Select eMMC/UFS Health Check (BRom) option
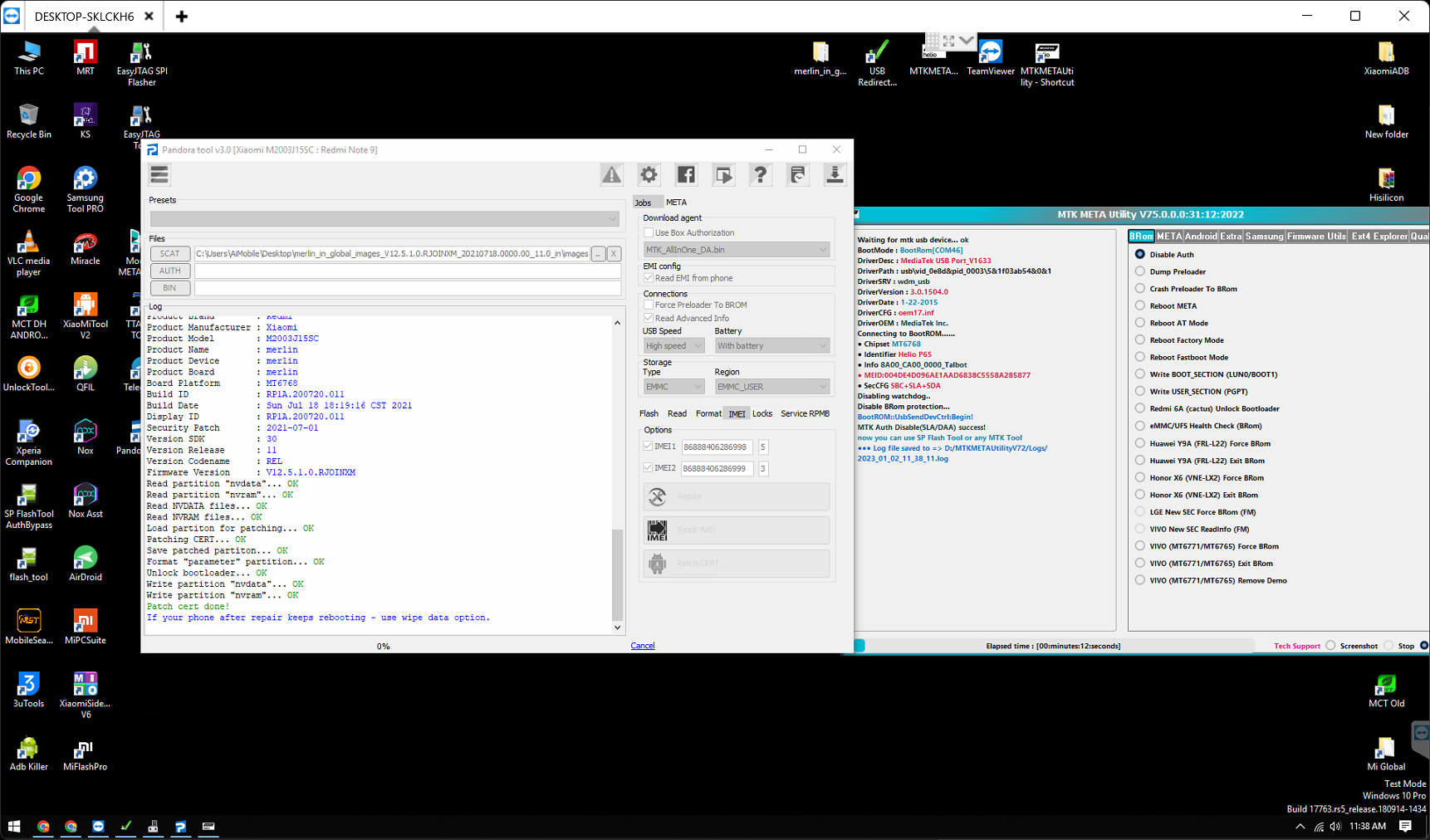The image size is (1430, 840). (x=1140, y=426)
